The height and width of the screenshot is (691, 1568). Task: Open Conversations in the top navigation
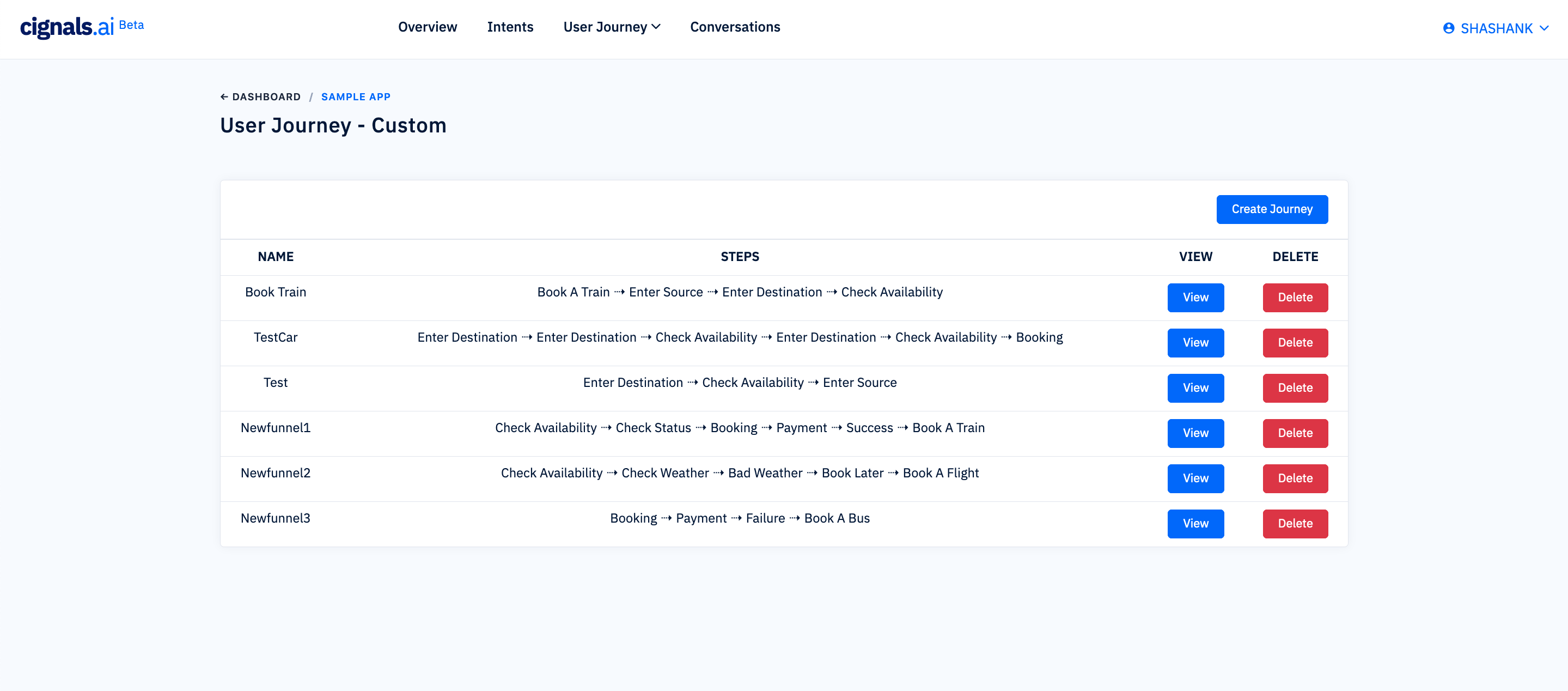(735, 27)
